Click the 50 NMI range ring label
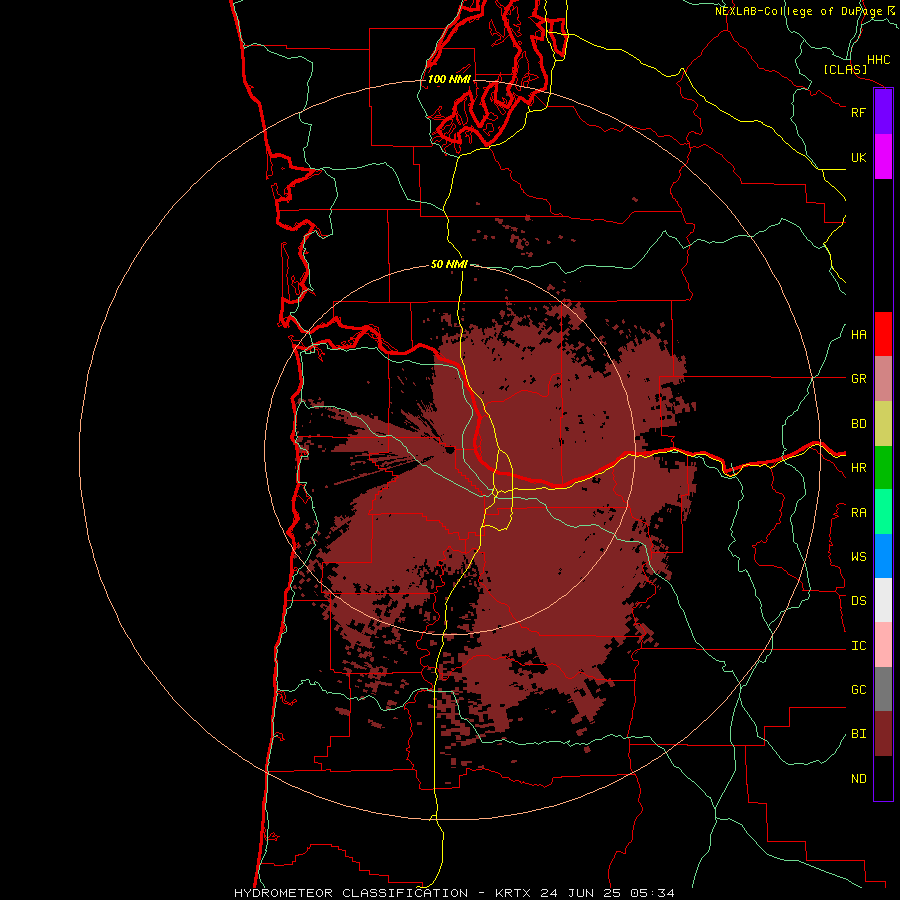The height and width of the screenshot is (900, 900). click(x=449, y=264)
